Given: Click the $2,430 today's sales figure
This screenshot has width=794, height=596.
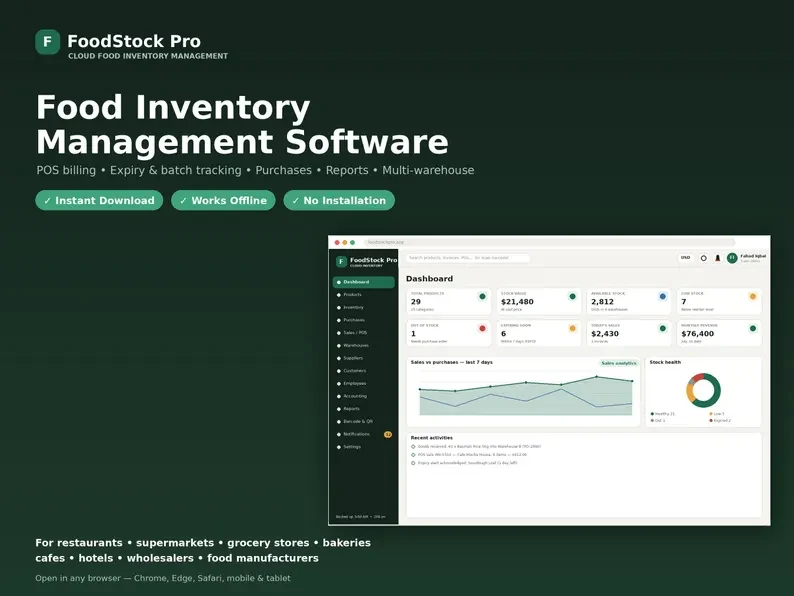Looking at the screenshot, I should (605, 334).
